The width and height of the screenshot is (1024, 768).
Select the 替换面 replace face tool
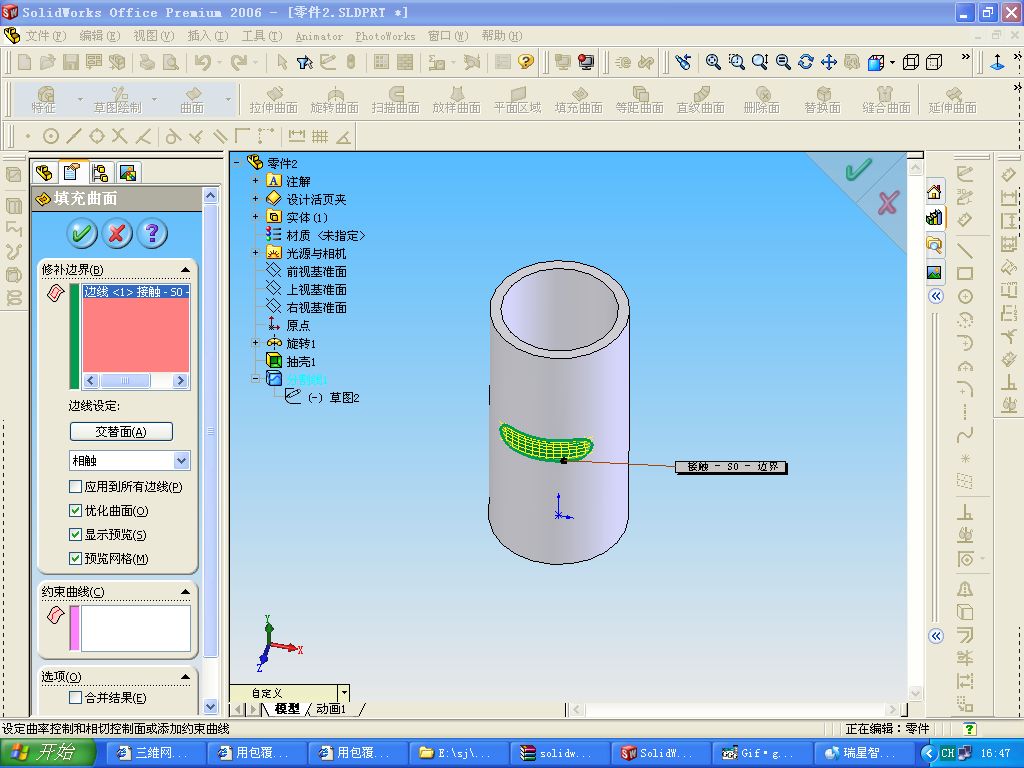pos(822,100)
